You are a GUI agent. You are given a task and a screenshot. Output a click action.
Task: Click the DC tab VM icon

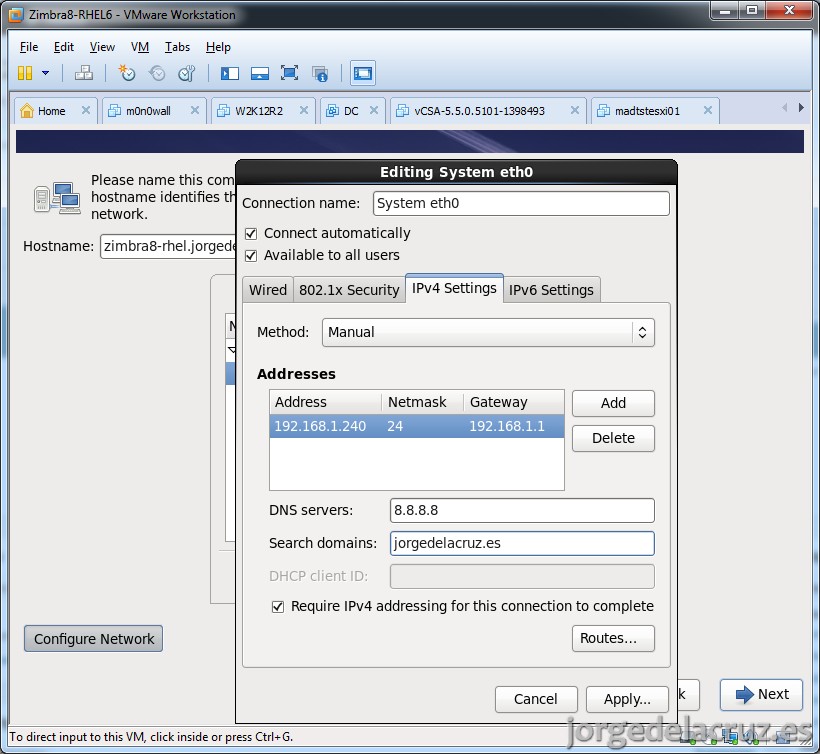point(332,110)
